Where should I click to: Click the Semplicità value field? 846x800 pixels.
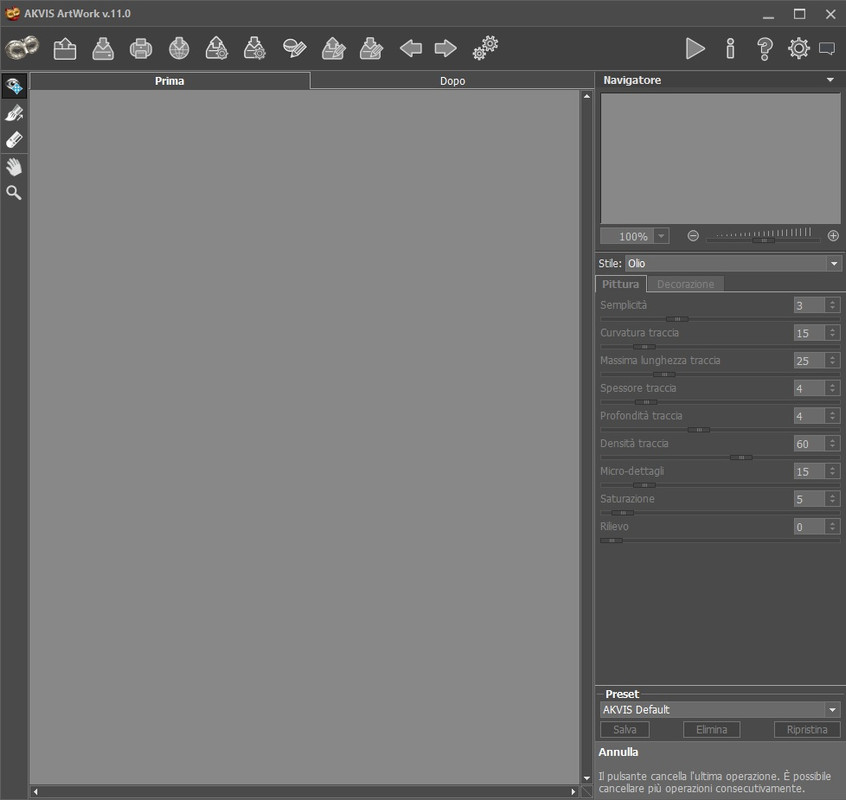click(809, 305)
